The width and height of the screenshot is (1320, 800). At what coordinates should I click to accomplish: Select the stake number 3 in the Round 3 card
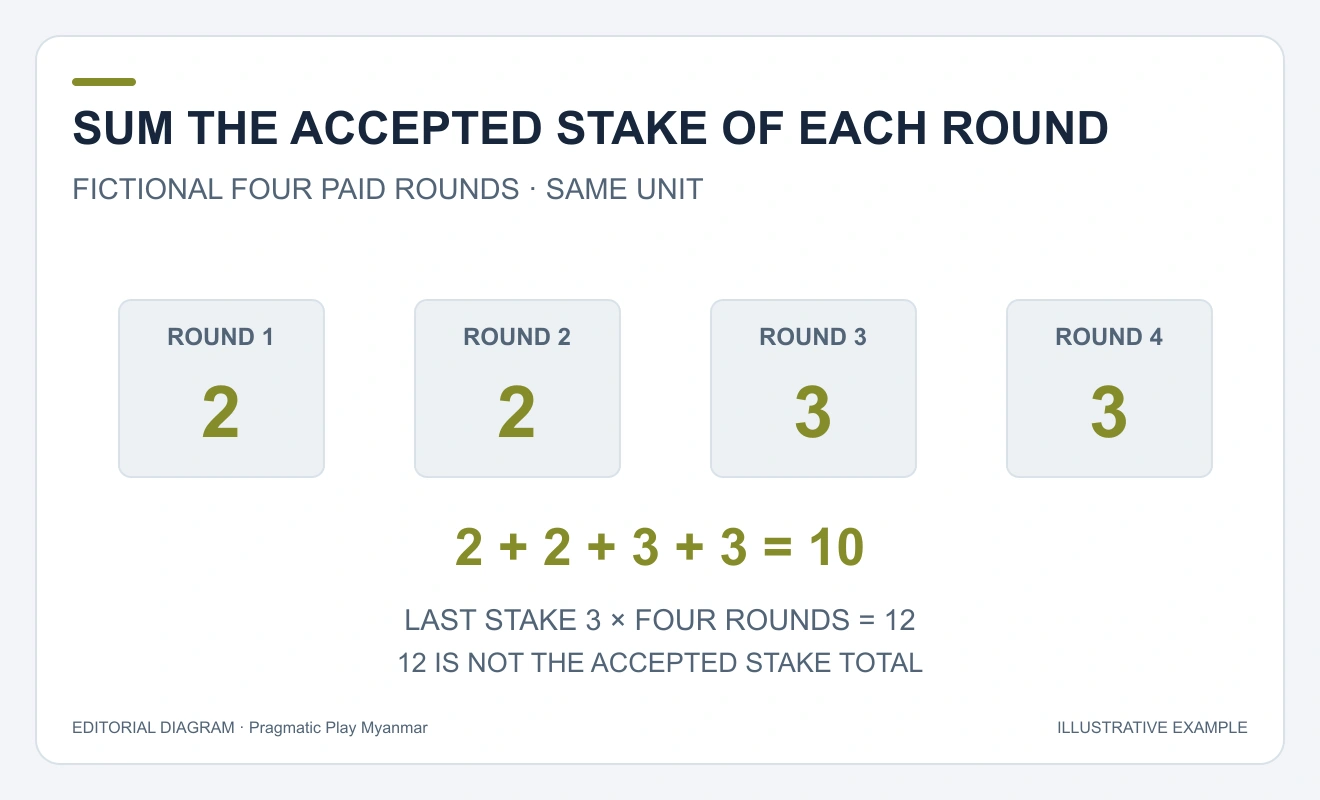tap(813, 413)
